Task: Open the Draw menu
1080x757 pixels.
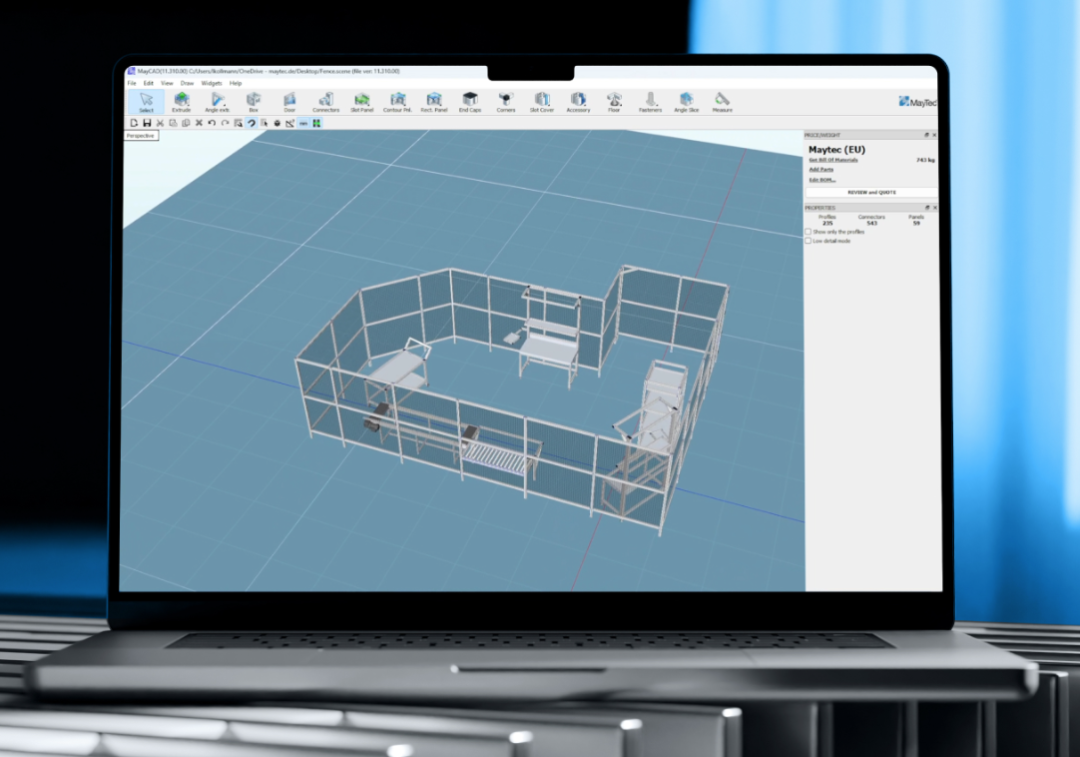Action: 187,83
